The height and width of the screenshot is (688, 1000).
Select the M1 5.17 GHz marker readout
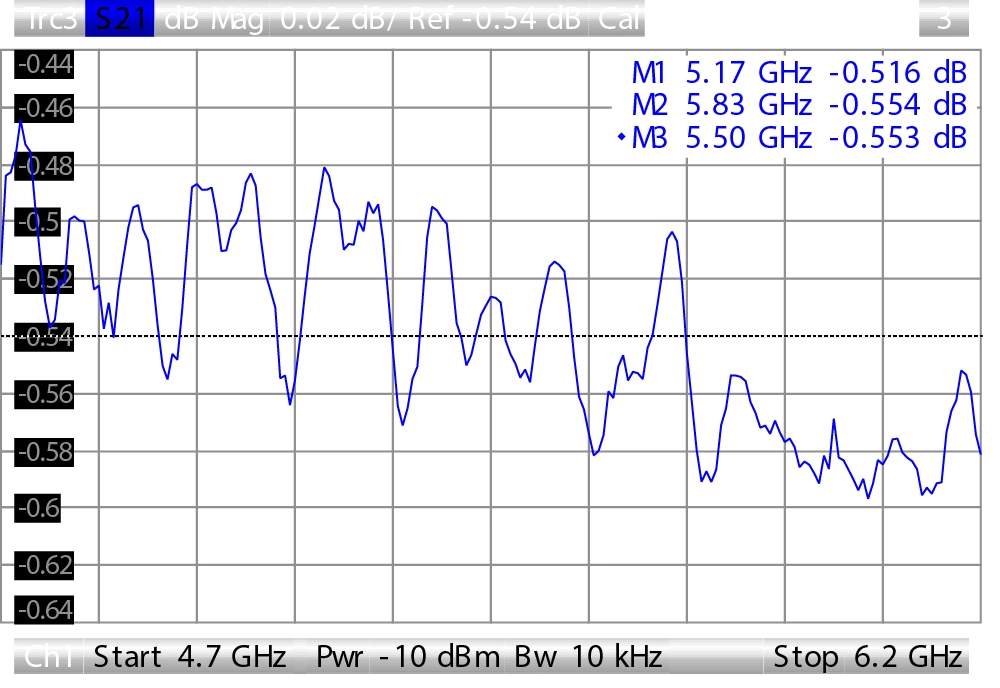799,73
